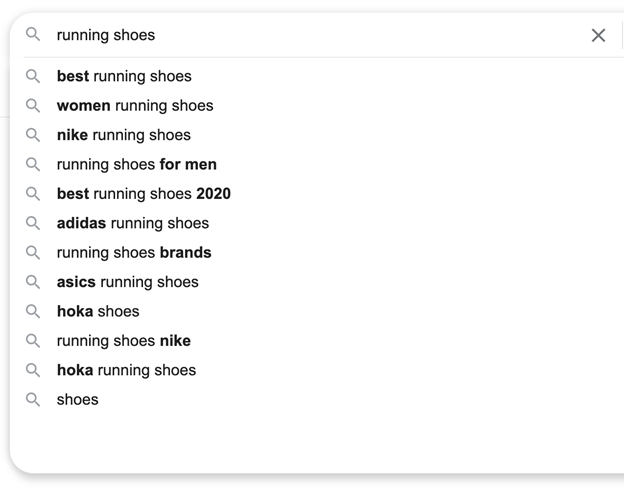The image size is (624, 488).
Task: Choose the "women running shoes" suggestion
Action: [135, 105]
